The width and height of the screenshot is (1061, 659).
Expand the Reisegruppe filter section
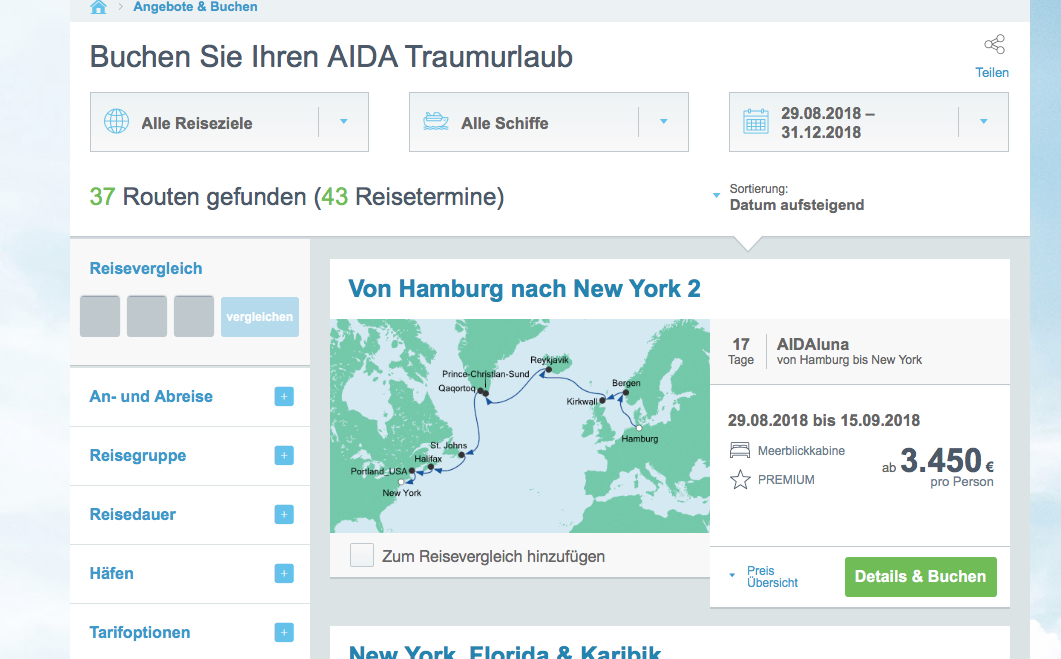[284, 456]
